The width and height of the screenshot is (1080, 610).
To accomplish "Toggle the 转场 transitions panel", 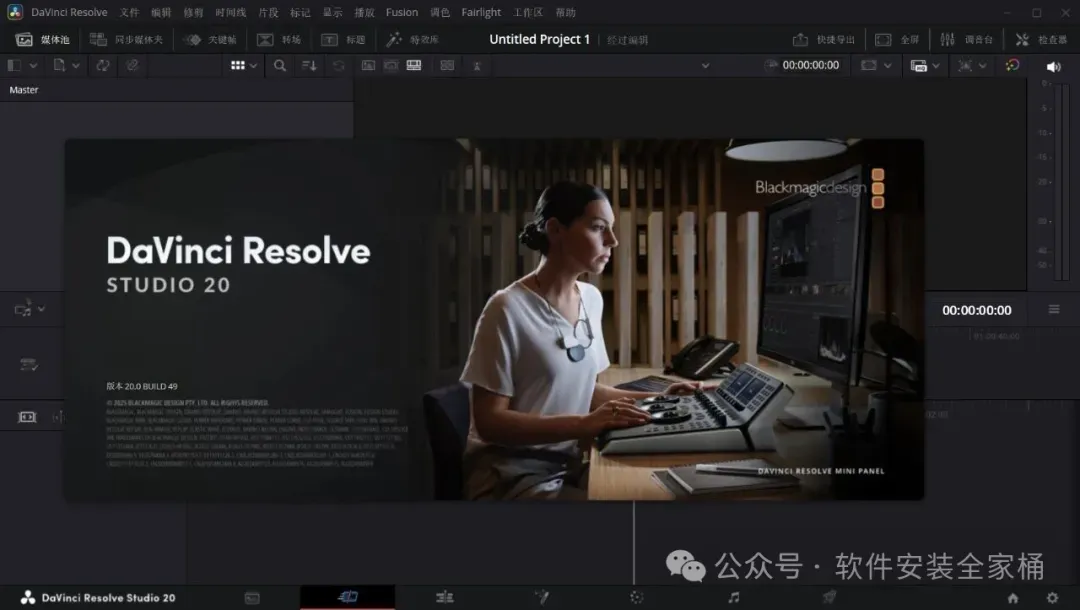I will click(x=279, y=39).
